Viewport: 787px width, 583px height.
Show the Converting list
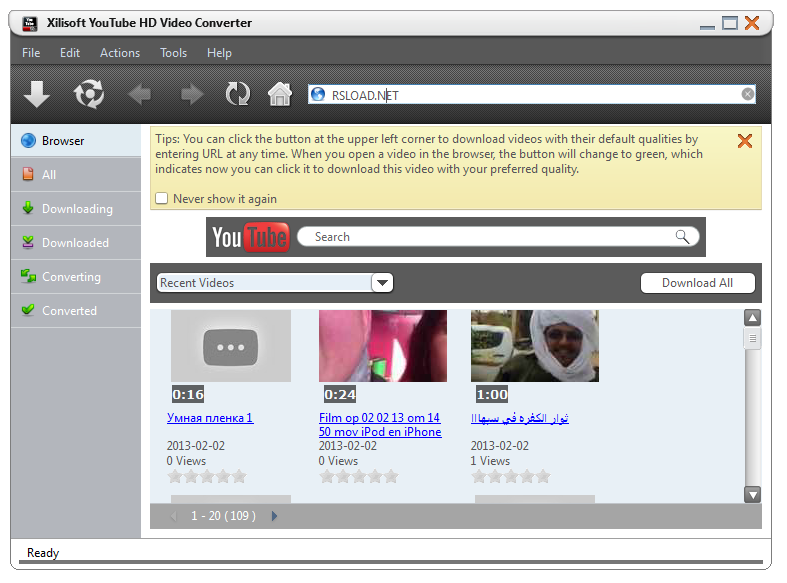pyautogui.click(x=76, y=276)
